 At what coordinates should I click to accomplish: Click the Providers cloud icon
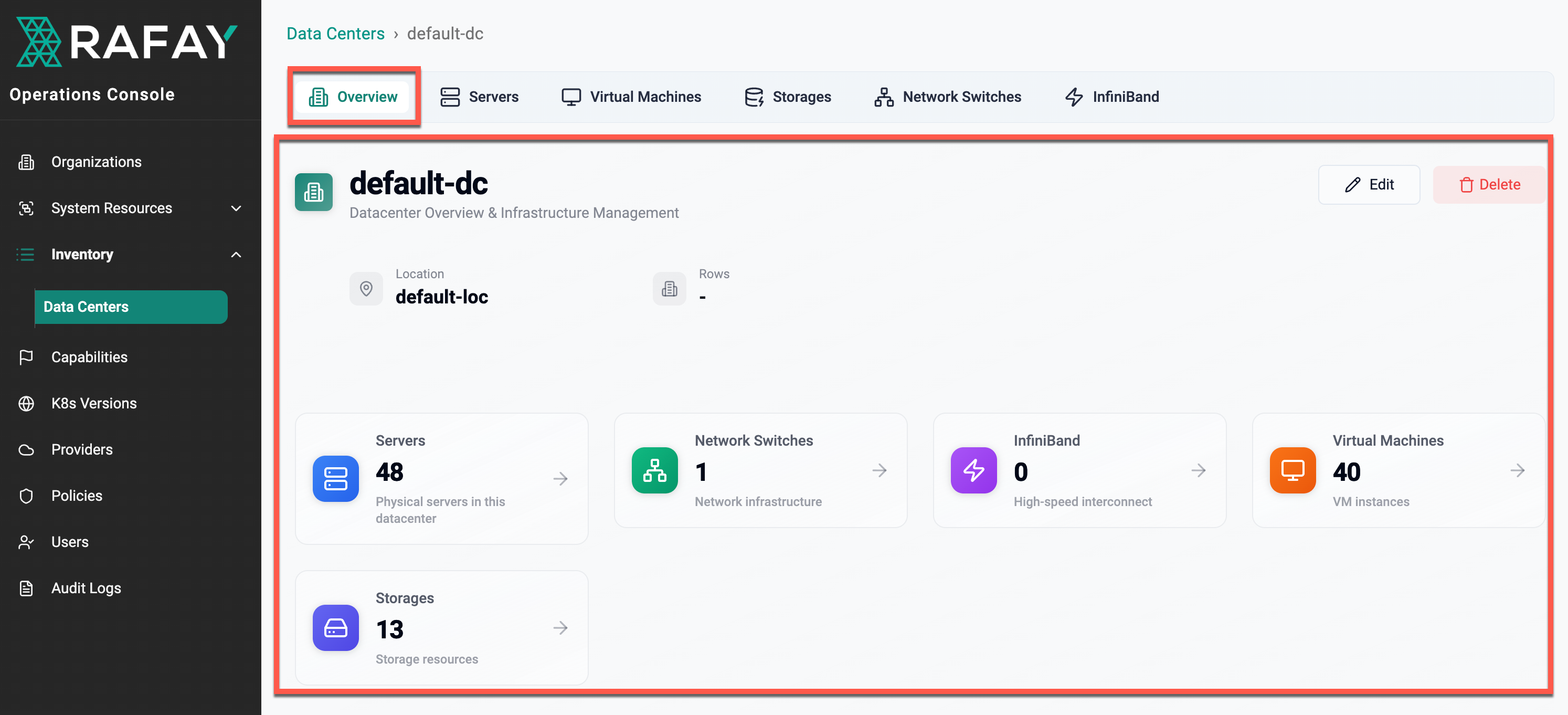26,449
